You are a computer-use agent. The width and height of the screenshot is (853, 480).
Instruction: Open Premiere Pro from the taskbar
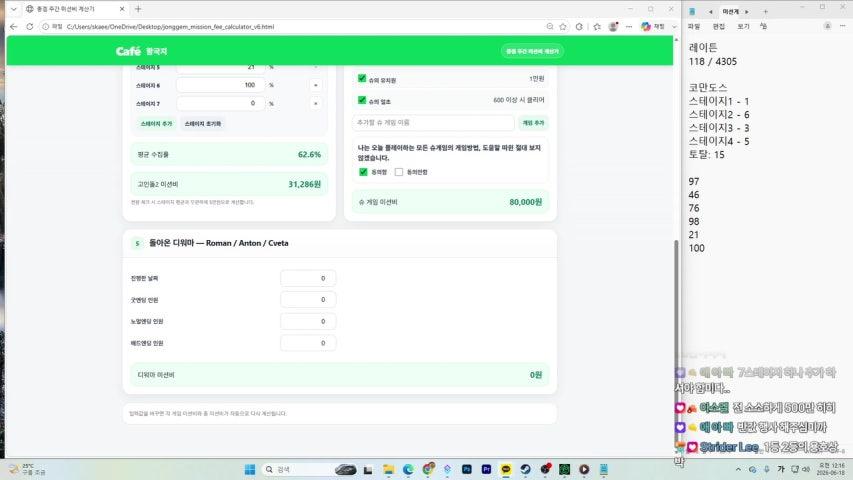pyautogui.click(x=486, y=469)
